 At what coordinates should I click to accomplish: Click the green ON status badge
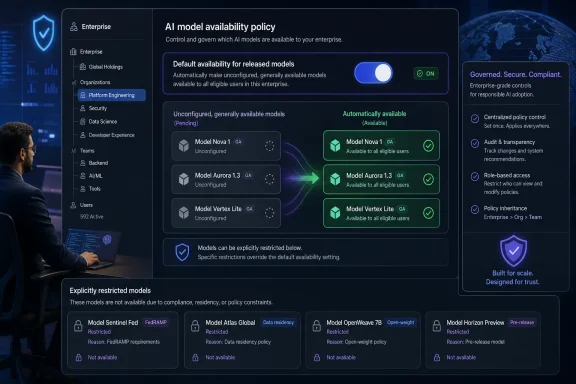point(426,73)
